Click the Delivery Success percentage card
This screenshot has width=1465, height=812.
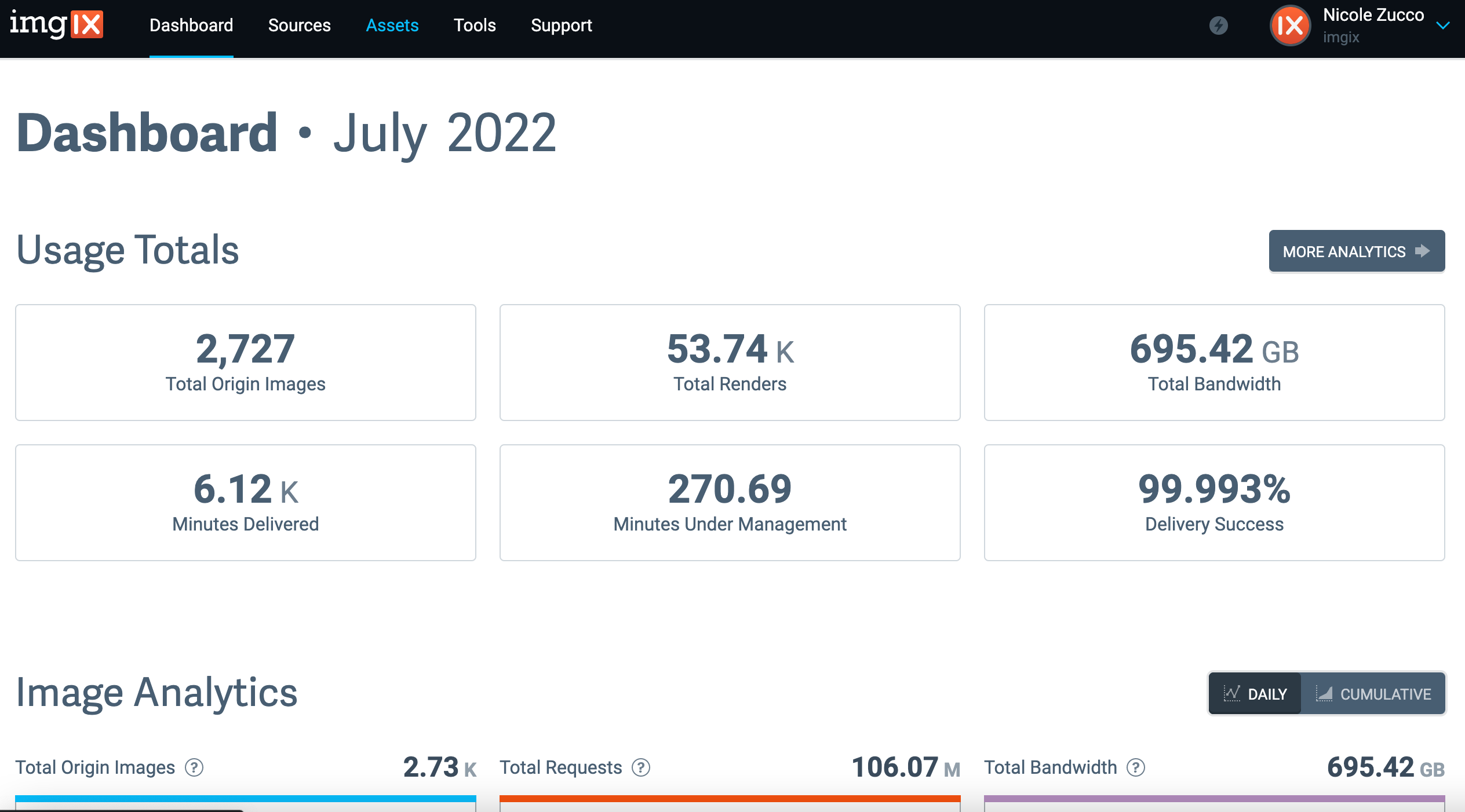(1213, 503)
